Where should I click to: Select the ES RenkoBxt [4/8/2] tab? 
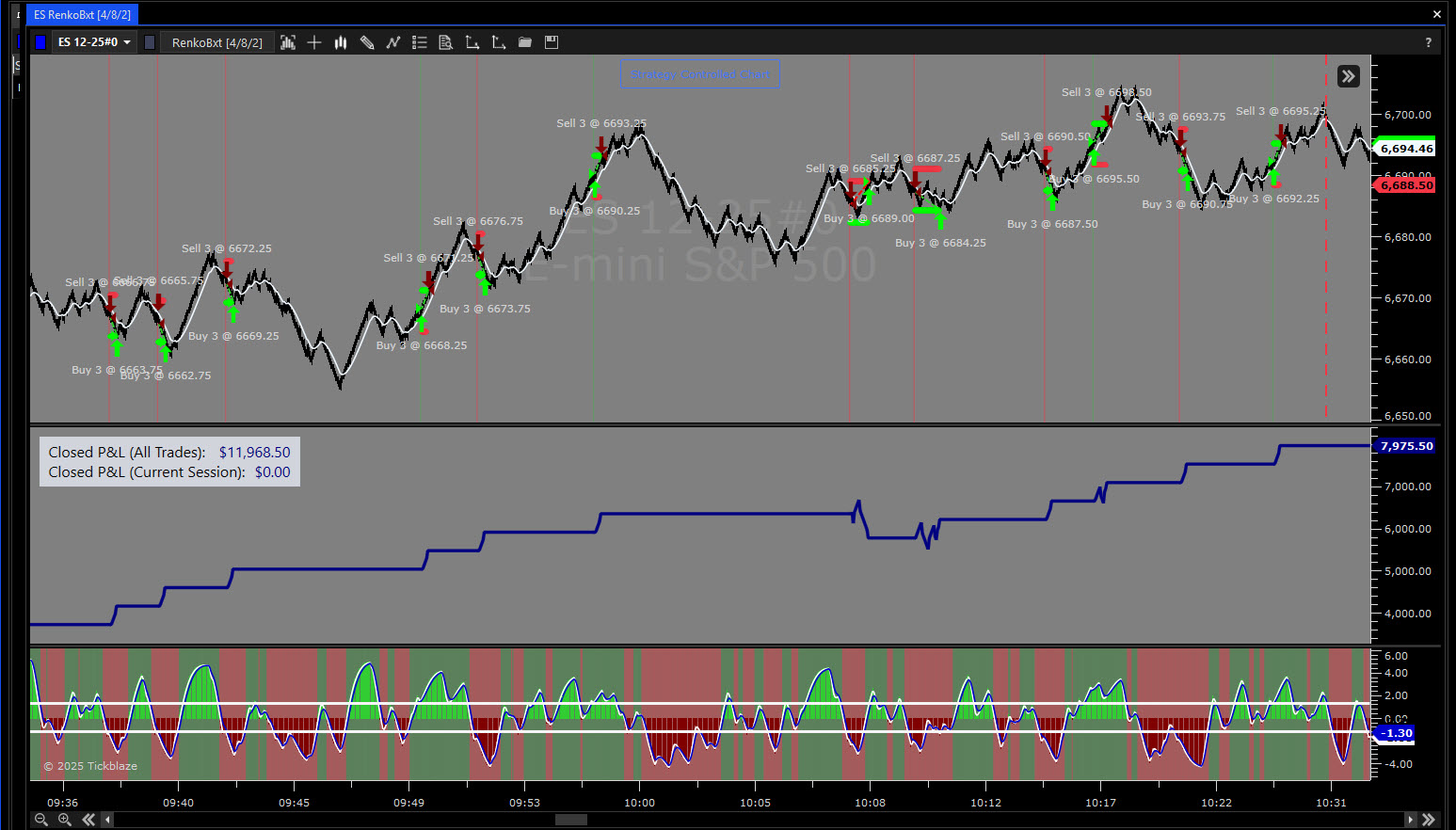[82, 15]
